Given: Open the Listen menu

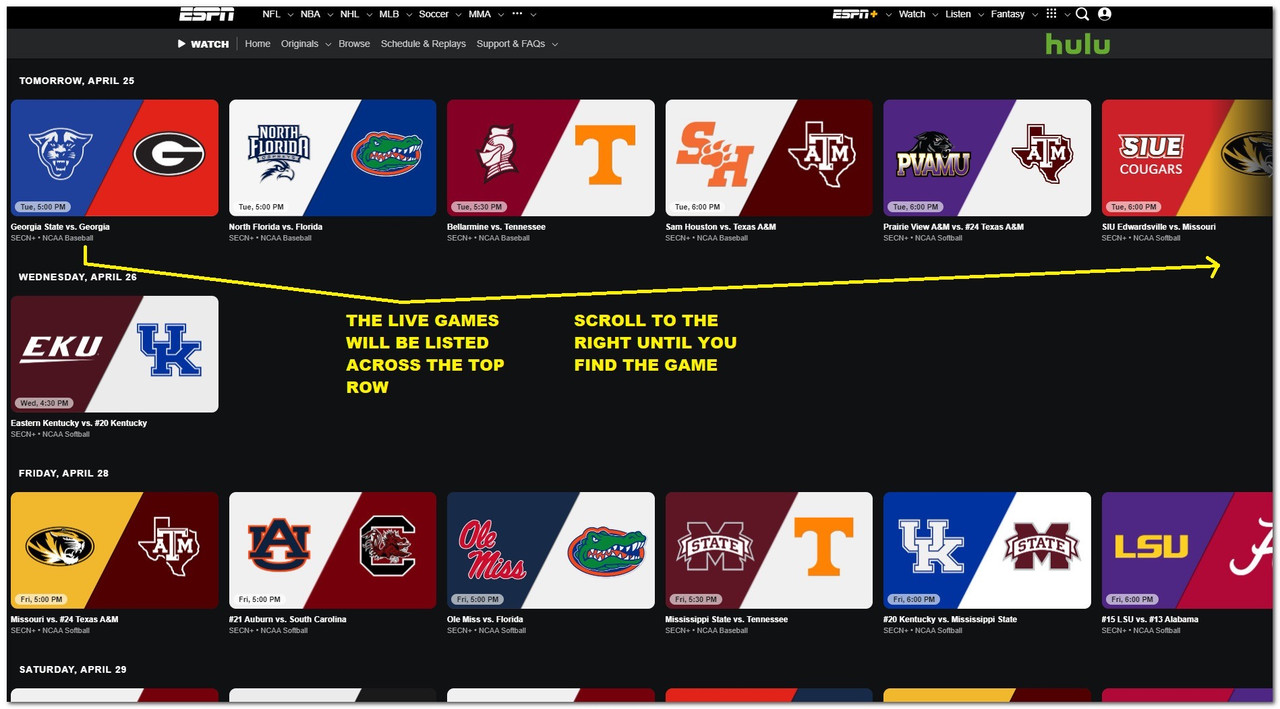Looking at the screenshot, I should point(958,14).
